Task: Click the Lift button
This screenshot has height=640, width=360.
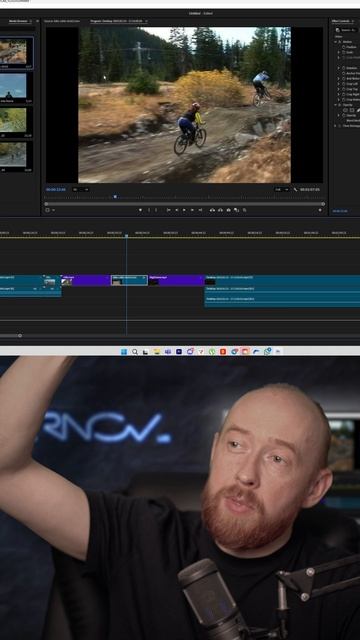Action: (x=212, y=210)
